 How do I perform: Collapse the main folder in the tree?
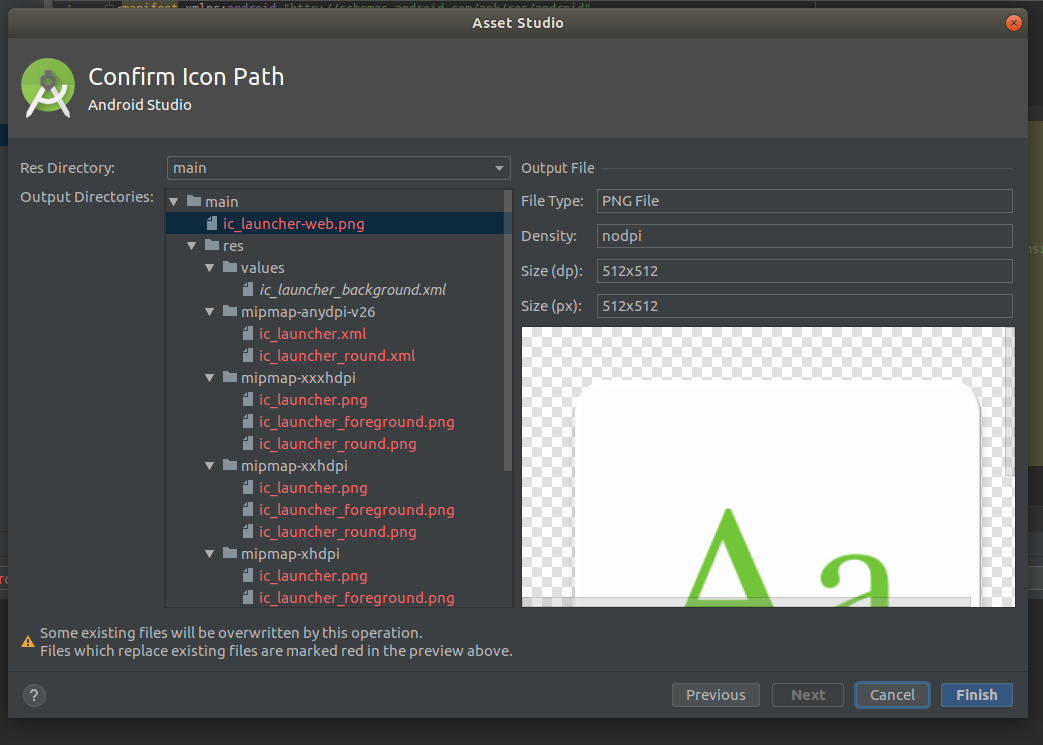tap(173, 201)
